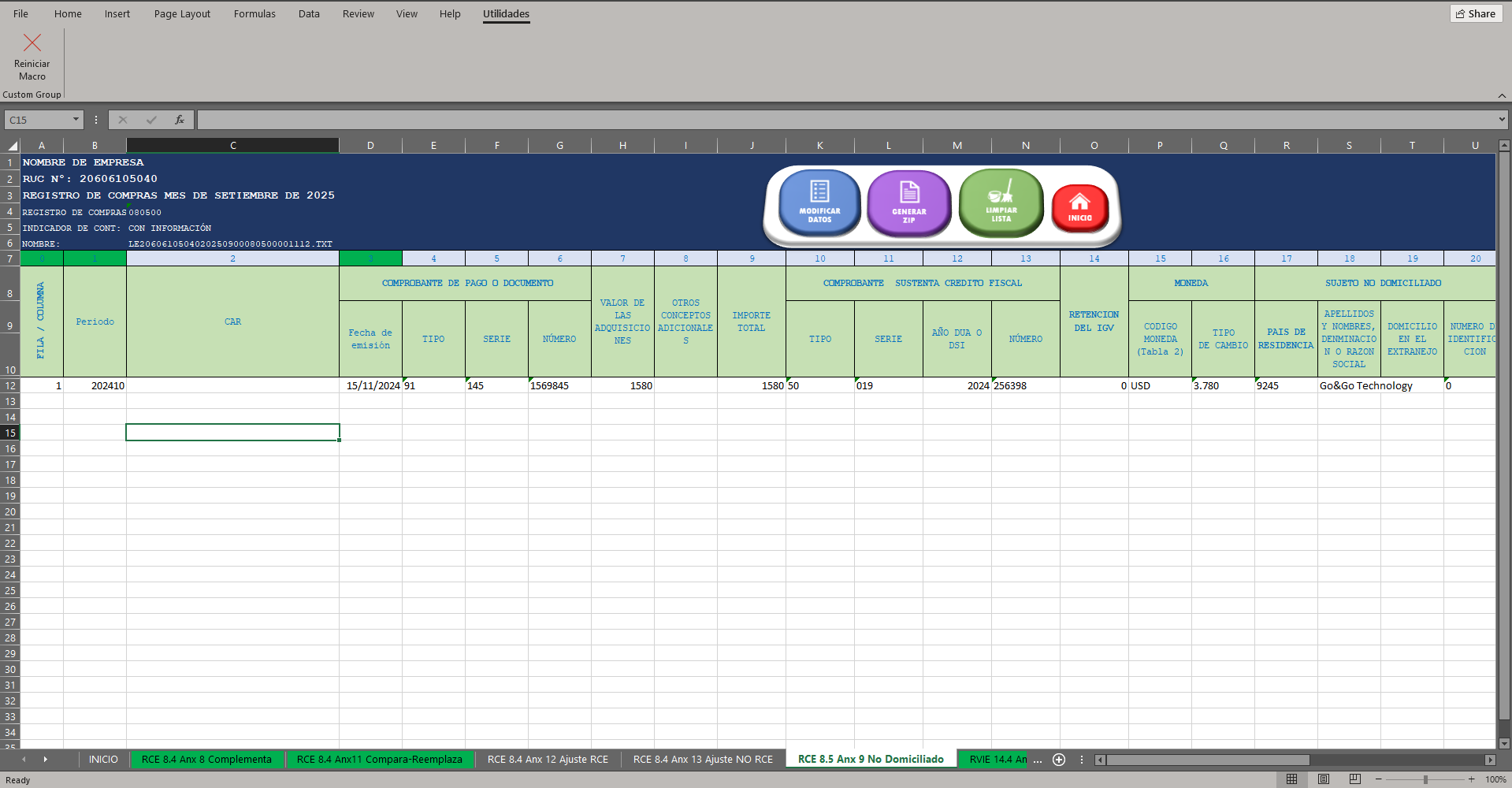Click the zoom slider handle
The image size is (1512, 788).
tap(1425, 779)
